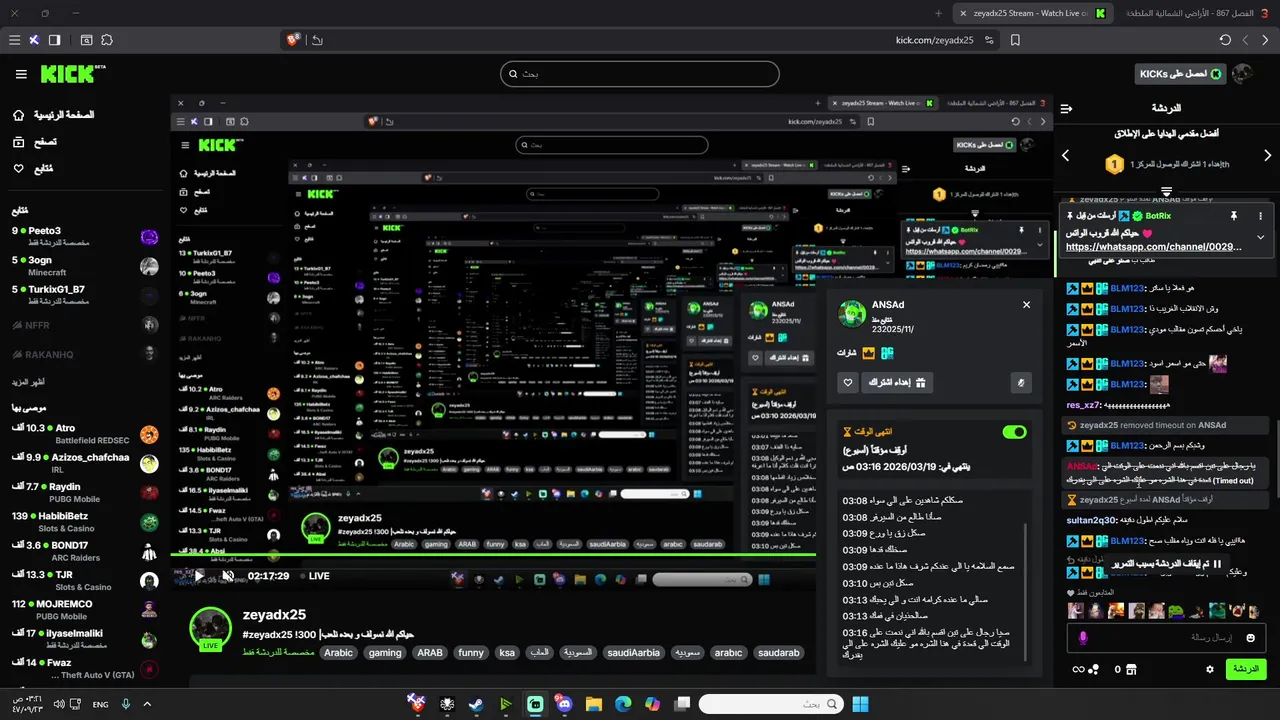Unpin the BotRix pinned message
Image resolution: width=1280 pixels, height=720 pixels.
(x=1234, y=215)
